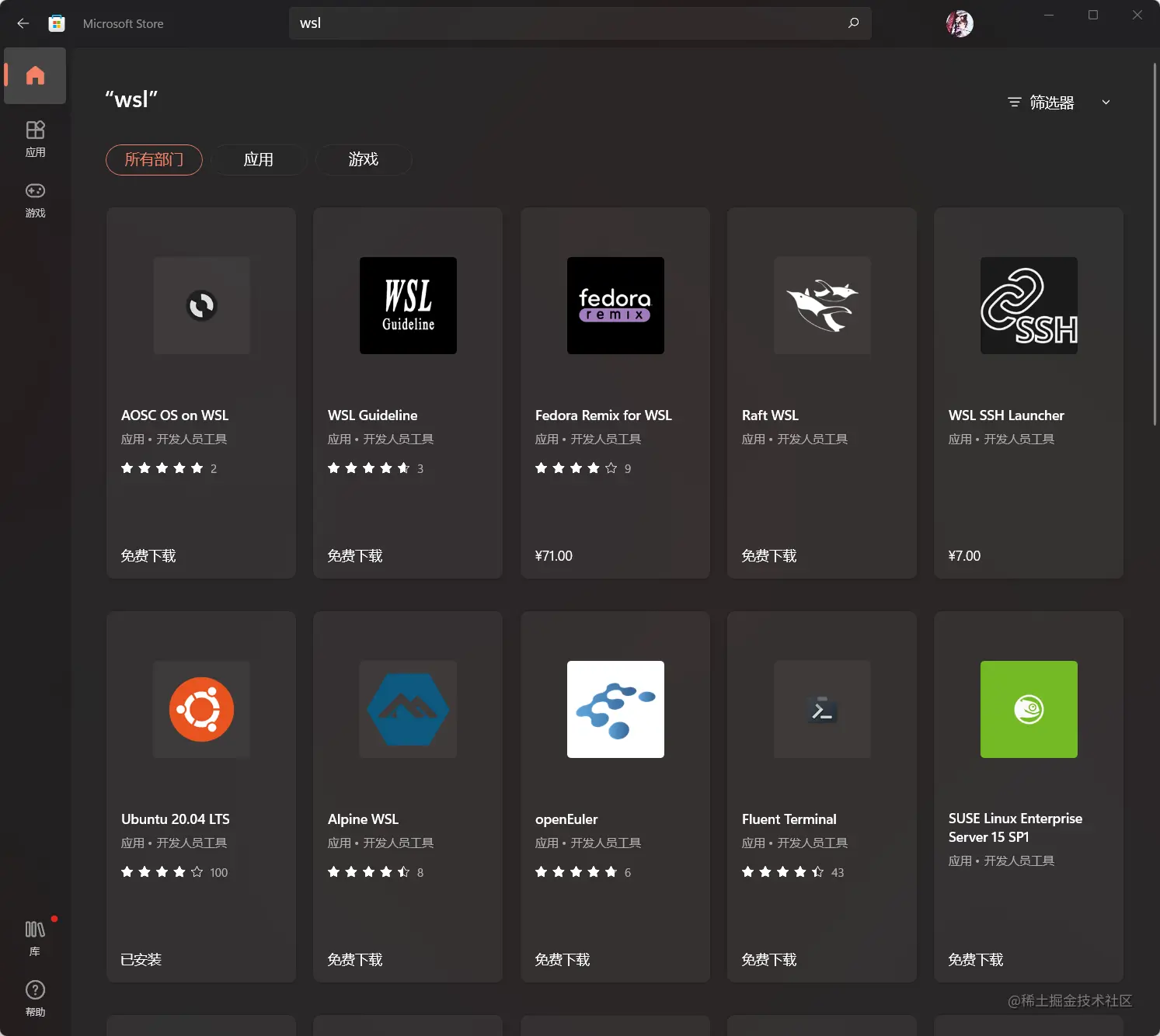The image size is (1160, 1036).
Task: Open the Alpine WSL title text
Action: tap(363, 819)
